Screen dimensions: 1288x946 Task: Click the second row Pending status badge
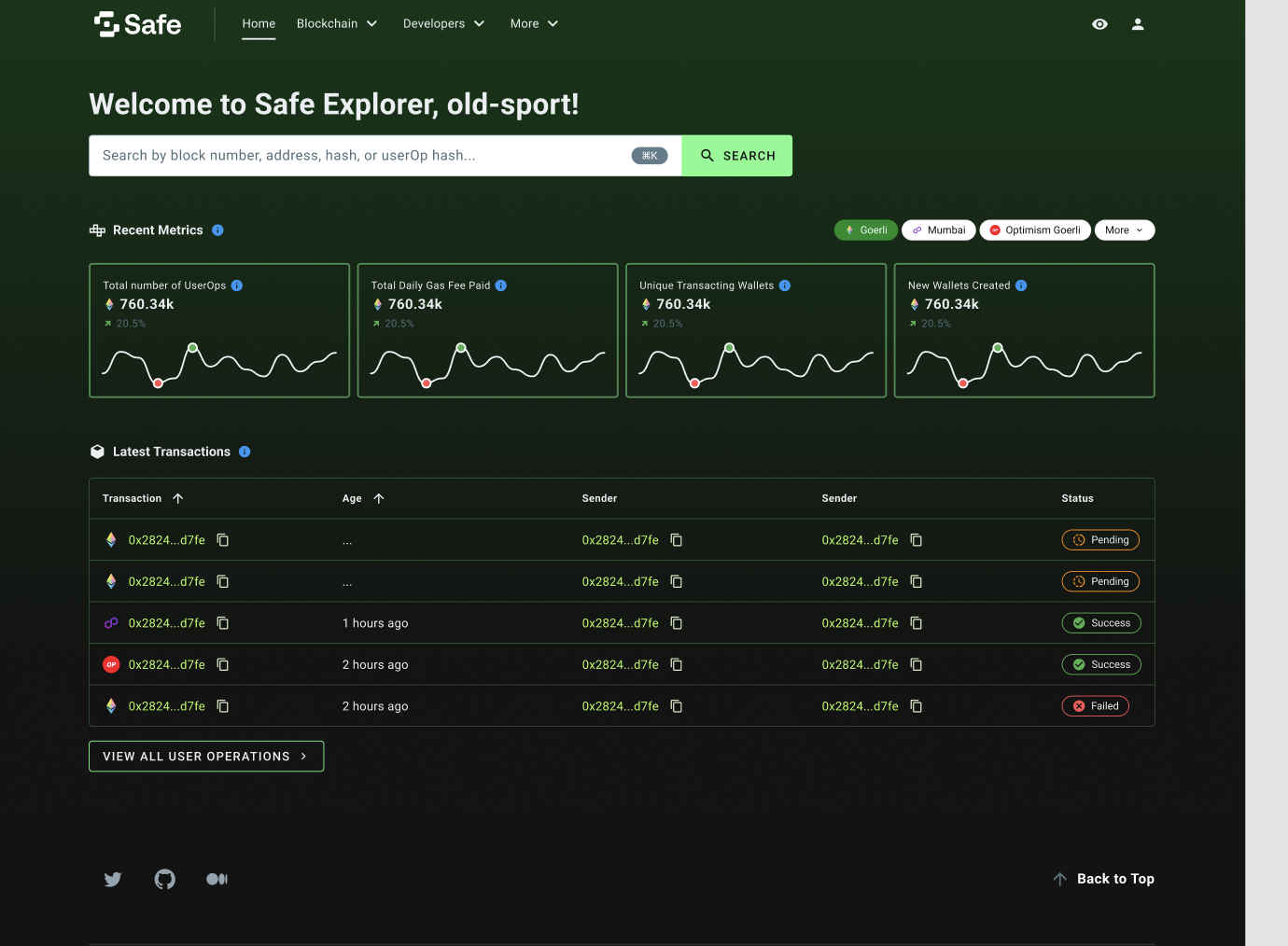tap(1100, 581)
